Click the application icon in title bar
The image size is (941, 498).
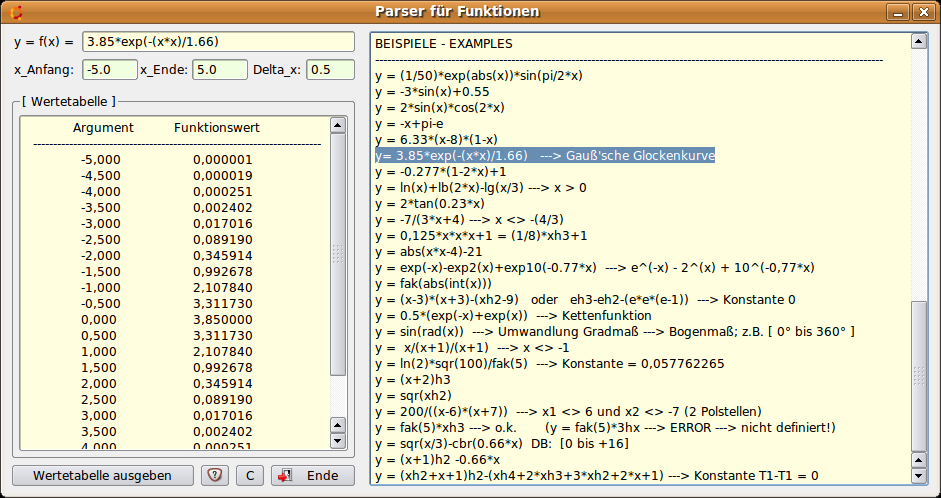pos(14,12)
